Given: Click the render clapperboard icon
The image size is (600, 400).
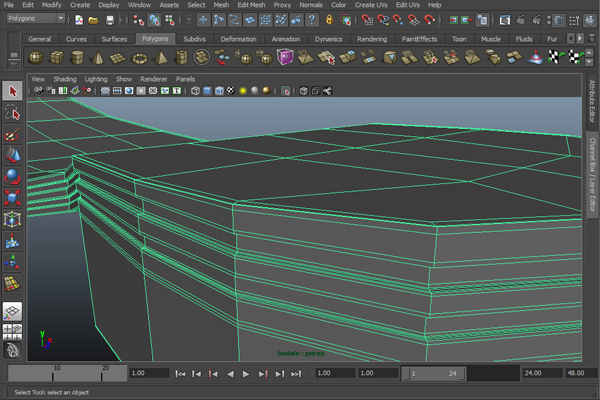Looking at the screenshot, I should (521, 20).
